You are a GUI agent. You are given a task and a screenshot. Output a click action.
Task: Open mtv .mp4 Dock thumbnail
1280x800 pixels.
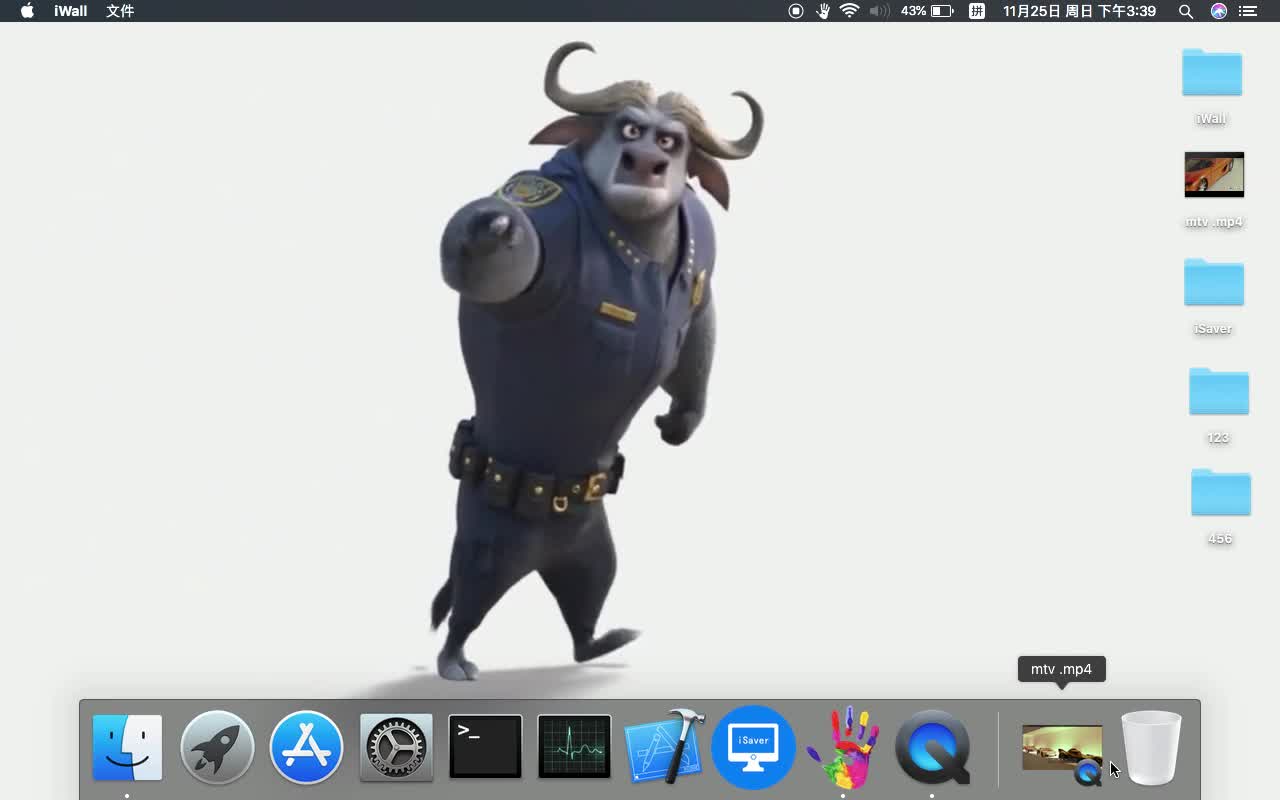tap(1062, 750)
